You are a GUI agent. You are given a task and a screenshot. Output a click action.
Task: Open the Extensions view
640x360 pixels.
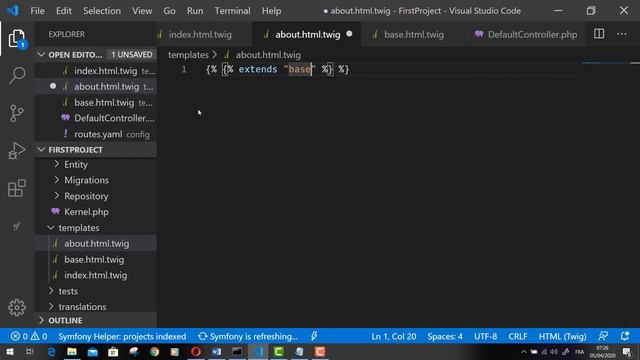[17, 188]
